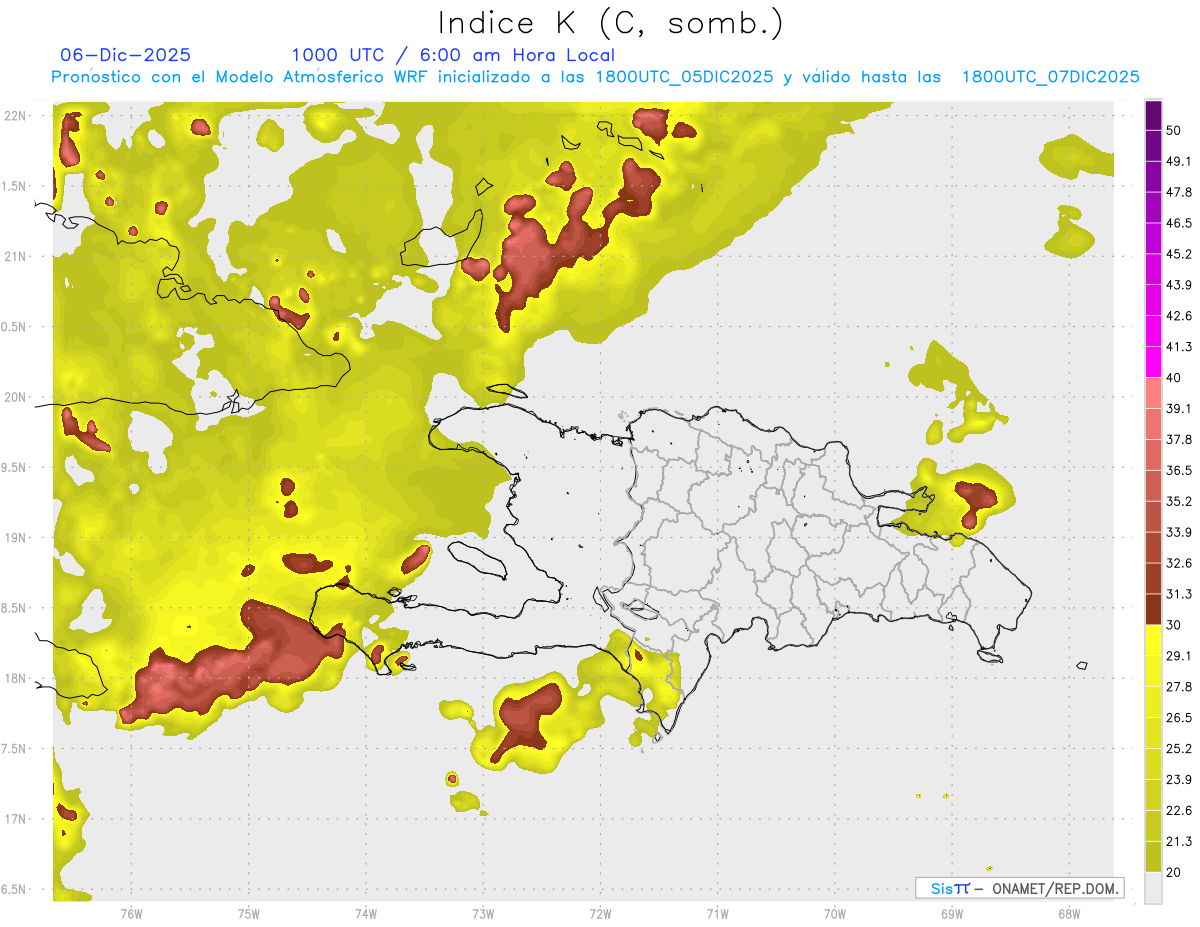The width and height of the screenshot is (1200, 927).
Task: Click the colorbar value '23.9'
Action: (1179, 780)
